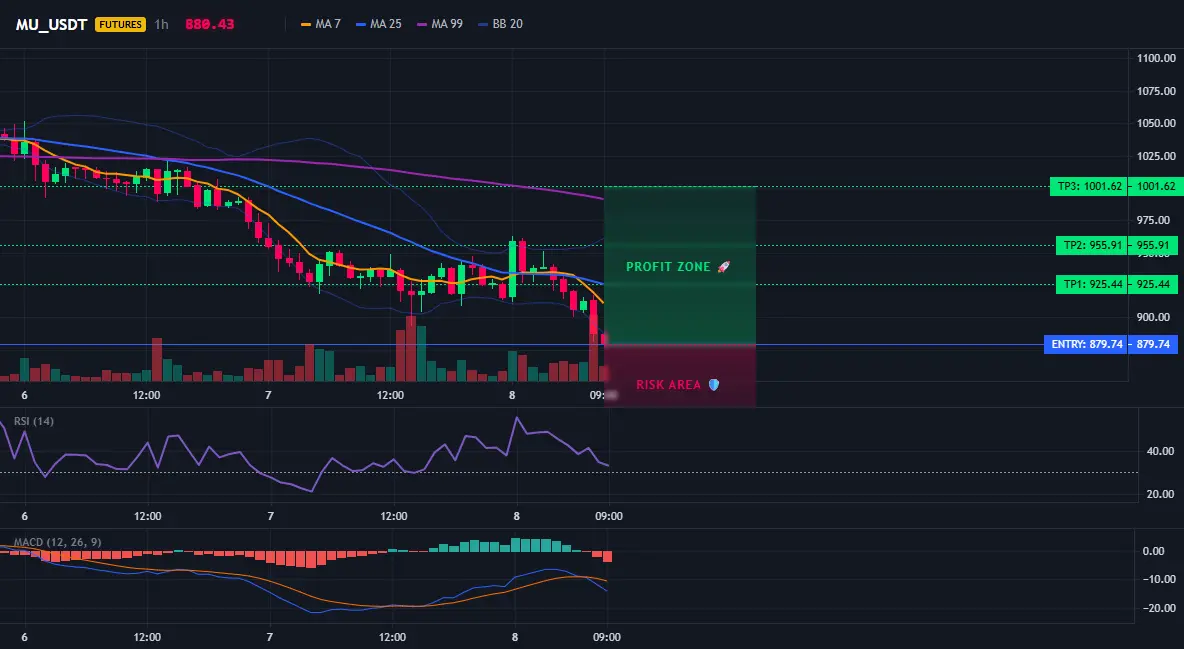
Task: Click the current price 880.43
Action: (209, 24)
